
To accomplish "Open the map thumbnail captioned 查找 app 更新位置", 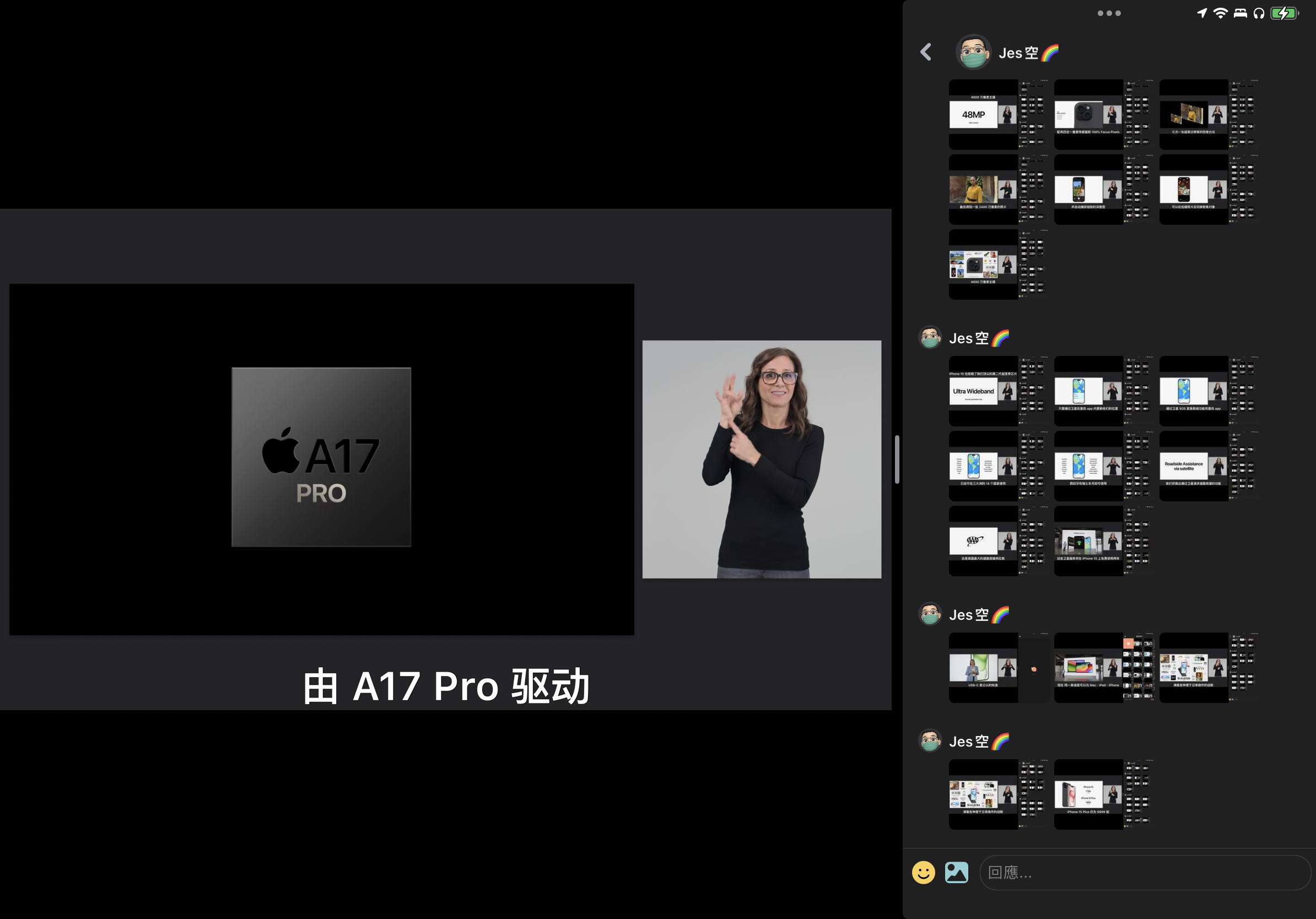I will (x=1104, y=391).
